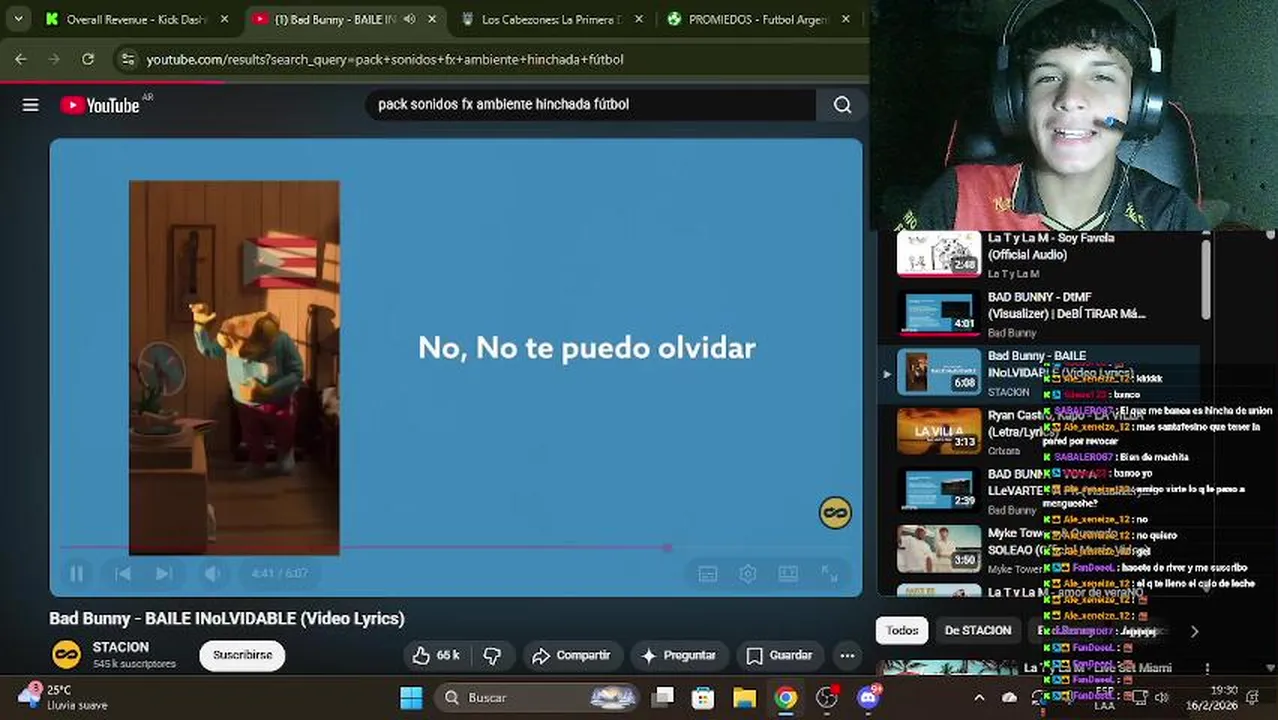Share the video via Compartir
The height and width of the screenshot is (720, 1278).
571,655
